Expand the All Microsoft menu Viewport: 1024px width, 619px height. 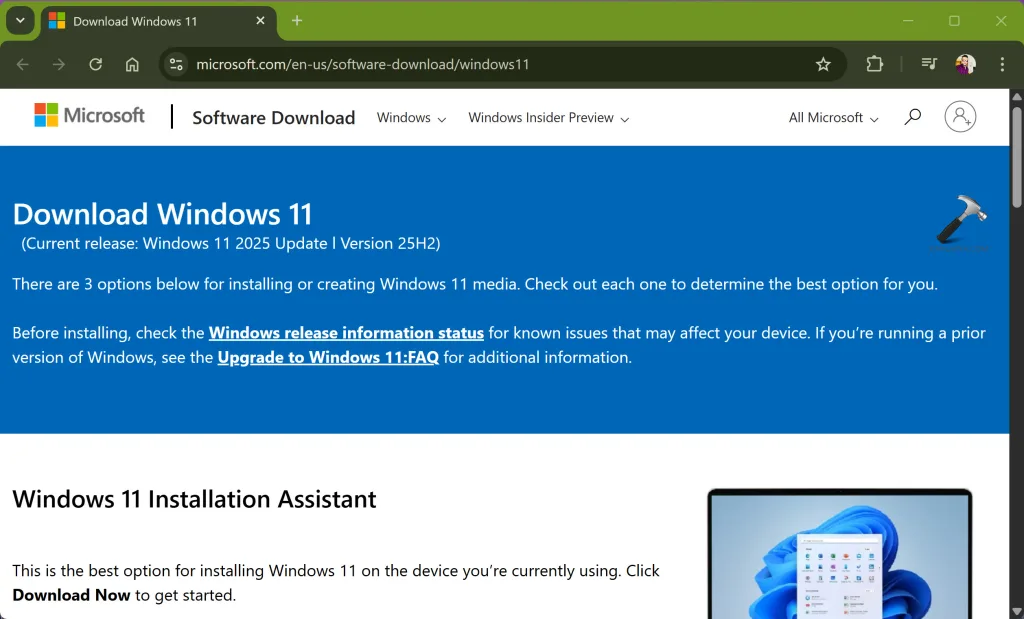[x=833, y=118]
